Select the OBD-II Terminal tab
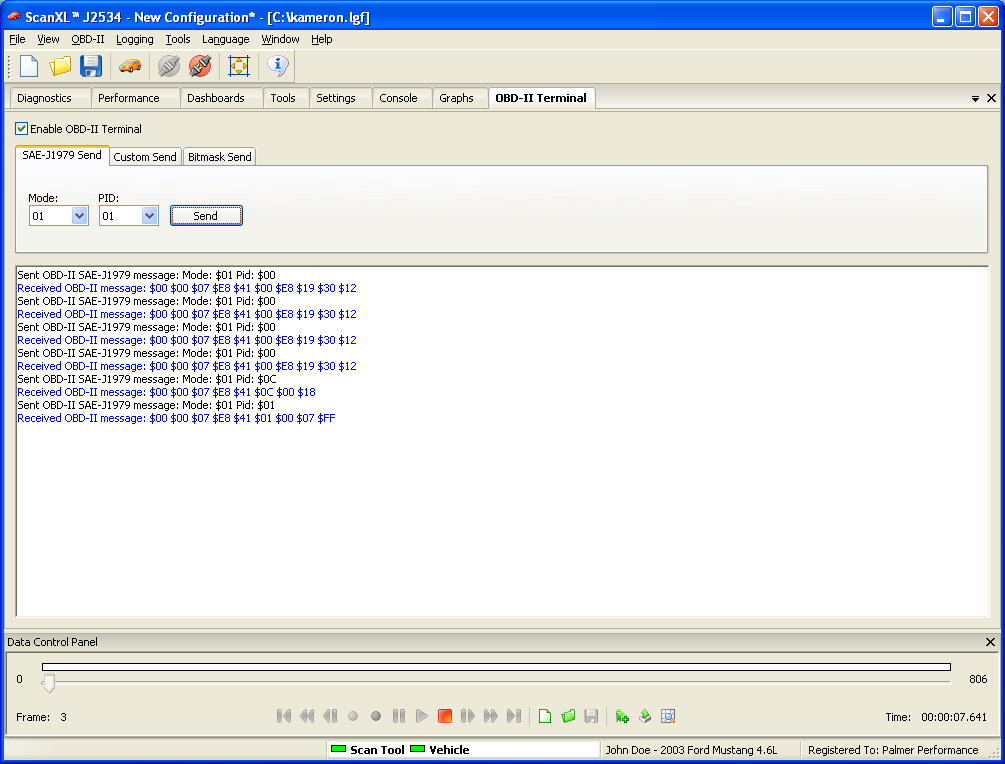The image size is (1005, 764). pos(541,98)
